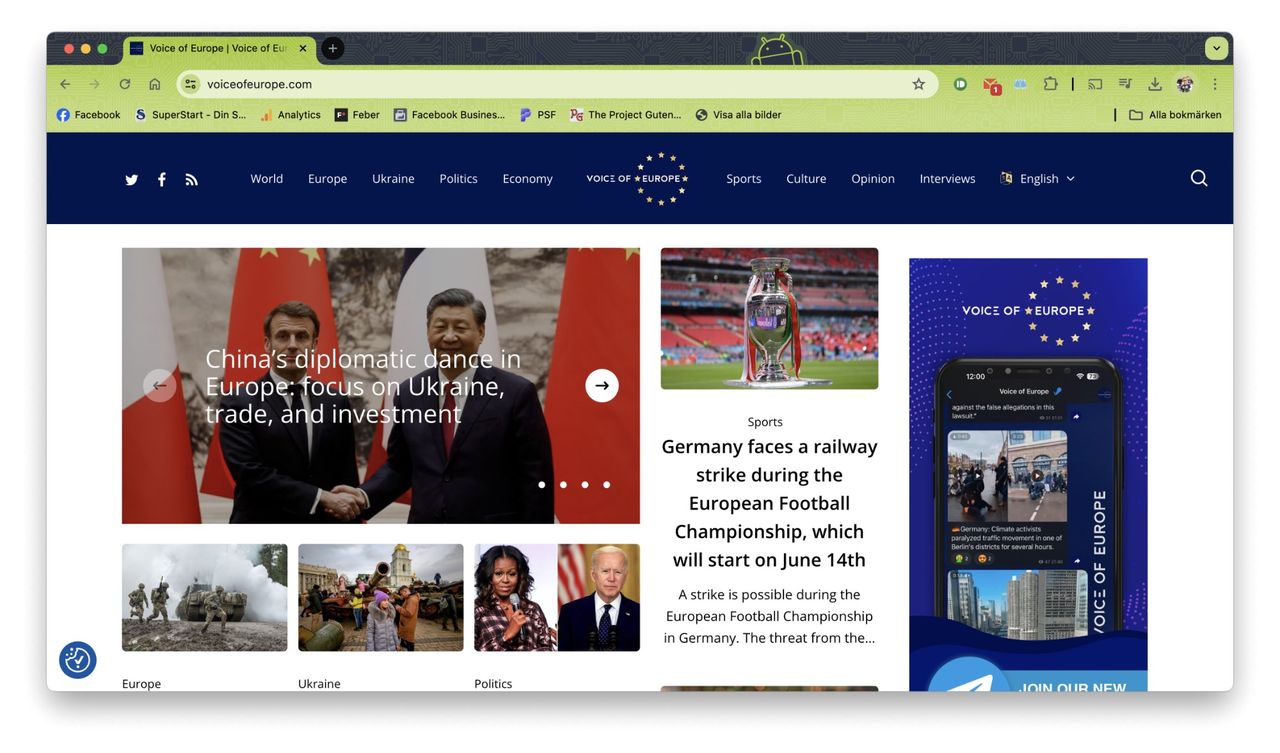Click the search magnifier icon in header
The width and height of the screenshot is (1280, 753).
(1199, 179)
